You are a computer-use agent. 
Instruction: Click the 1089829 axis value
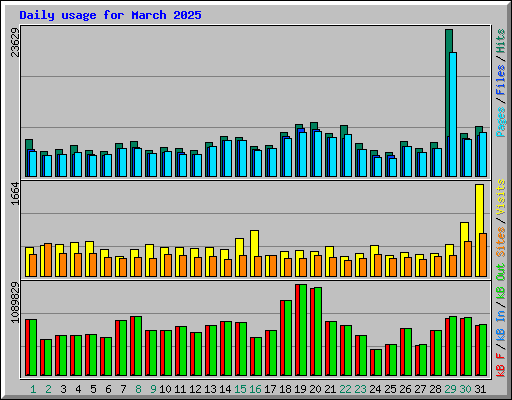pyautogui.click(x=15, y=302)
